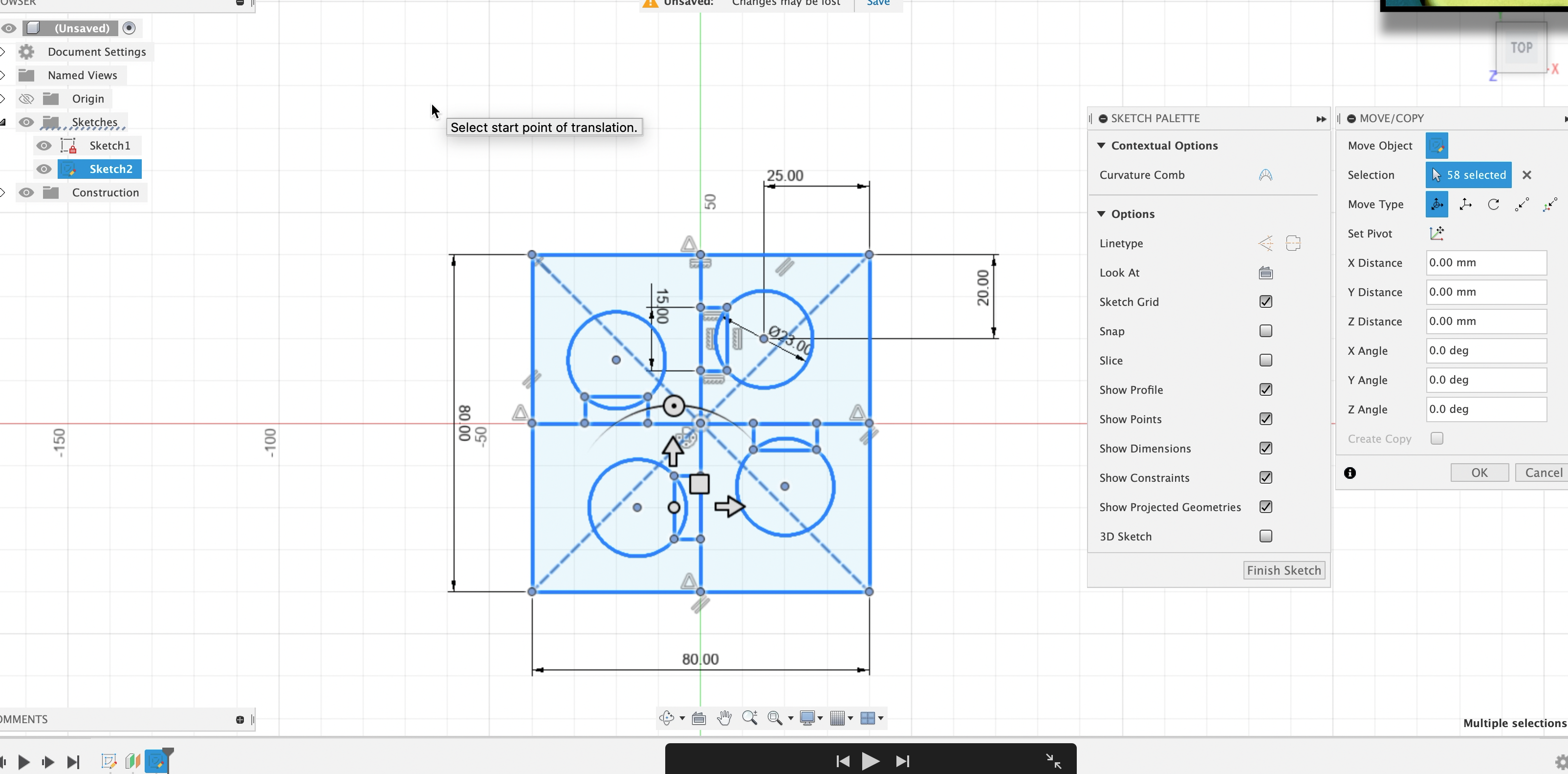Screen dimensions: 1568x774
Task: Click the Finish Sketch button
Action: pos(1284,570)
